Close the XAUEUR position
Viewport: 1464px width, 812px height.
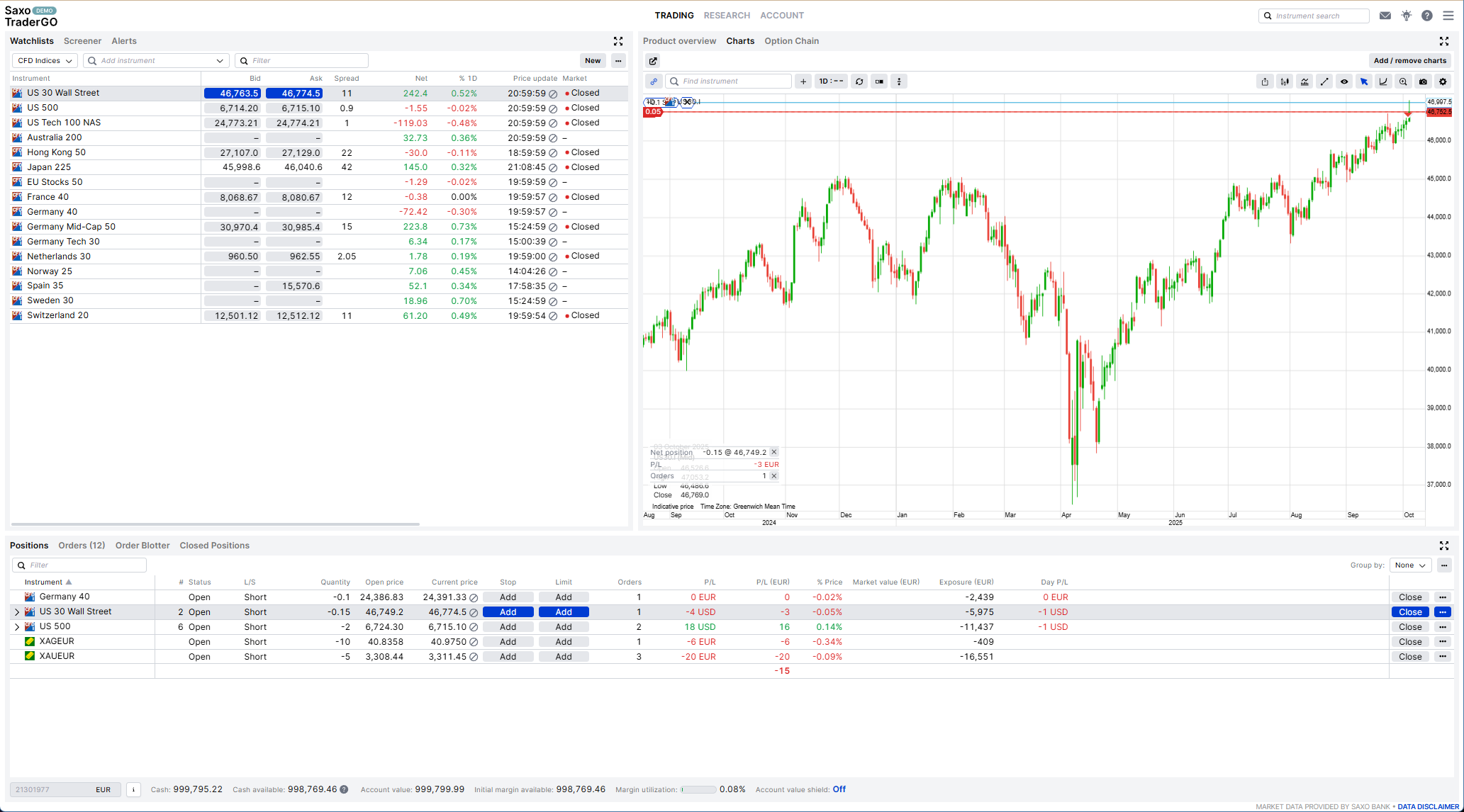(x=1409, y=656)
